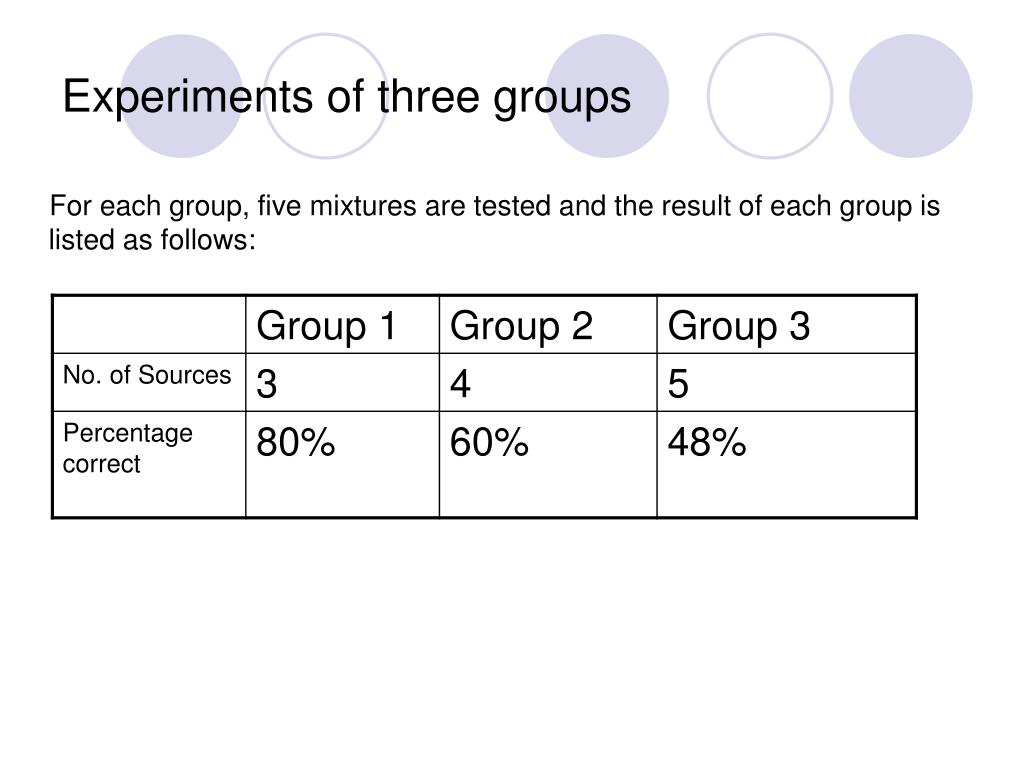Screen dimensions: 1024x768
Task: Click the empty top-left table cell
Action: [149, 325]
